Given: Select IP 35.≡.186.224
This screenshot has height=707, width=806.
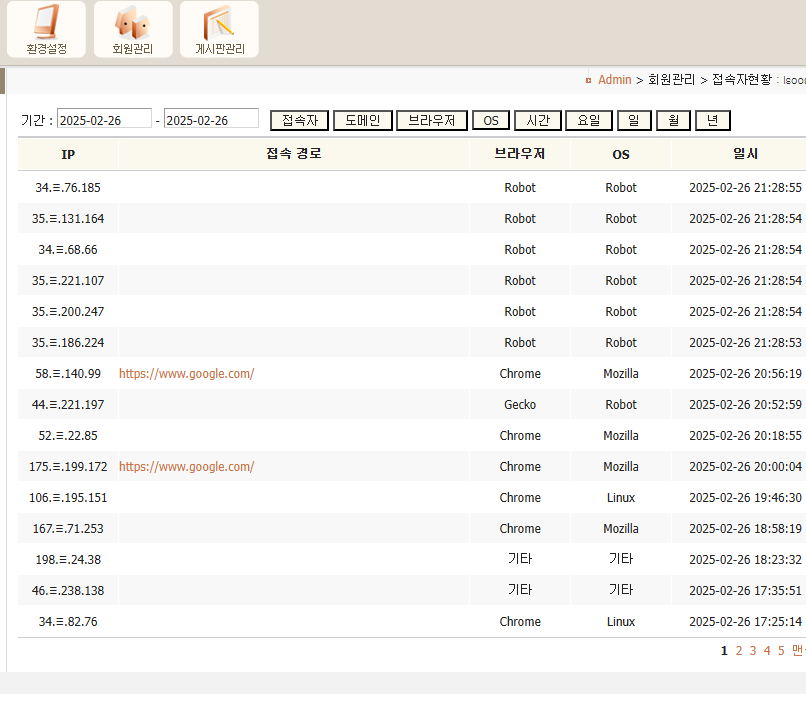Looking at the screenshot, I should (68, 342).
